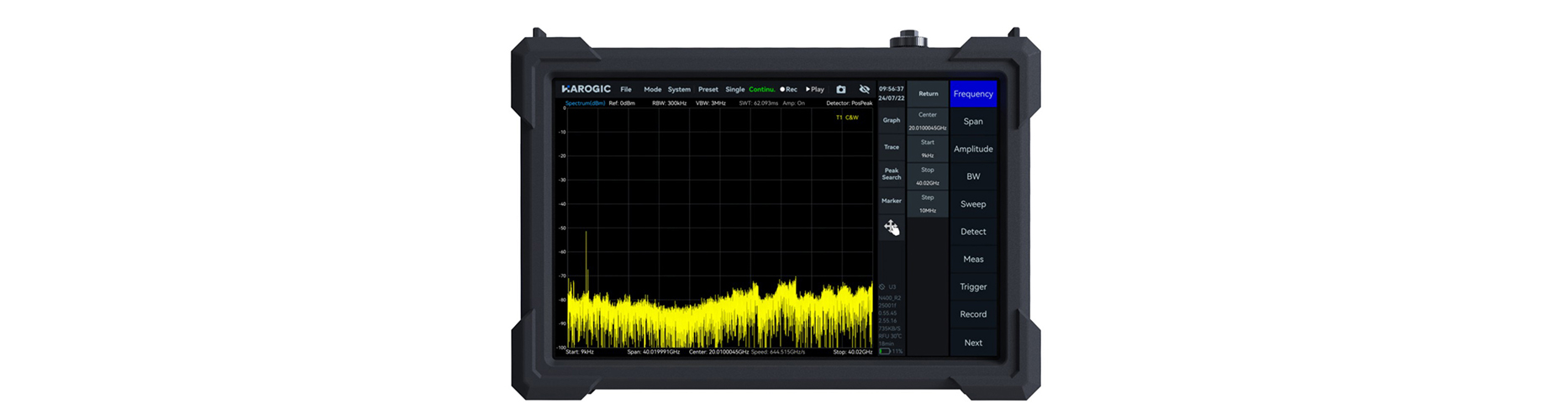1568x420 pixels.
Task: Select the Trigger tab
Action: [973, 287]
